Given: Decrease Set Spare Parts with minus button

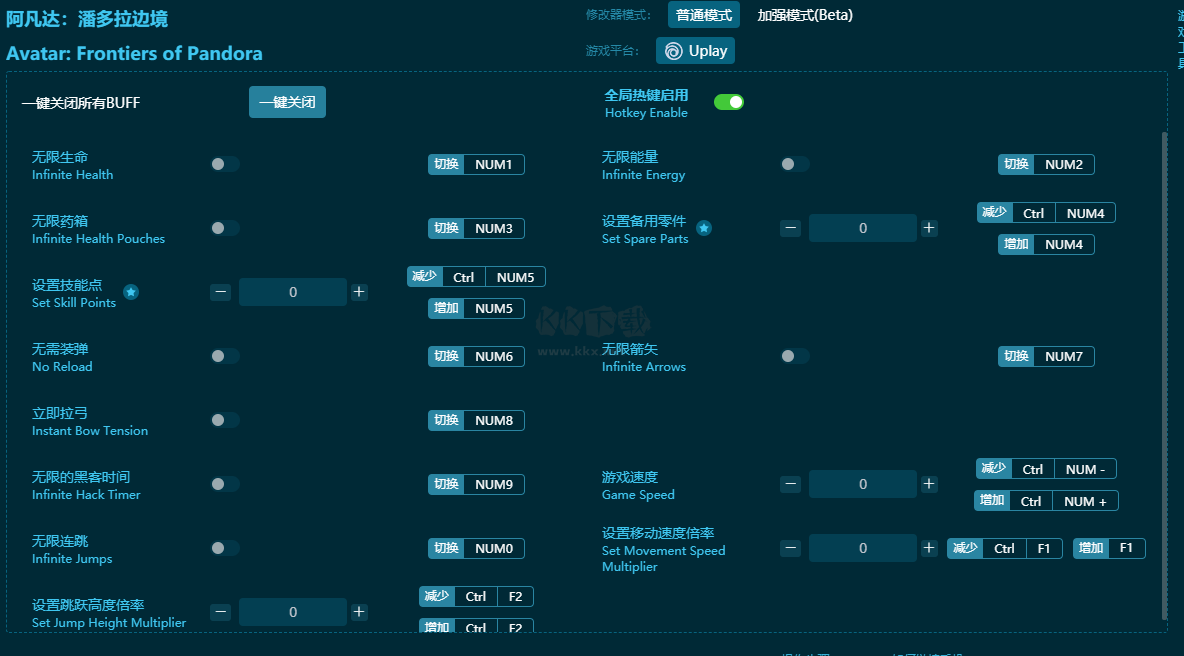Looking at the screenshot, I should tap(791, 228).
